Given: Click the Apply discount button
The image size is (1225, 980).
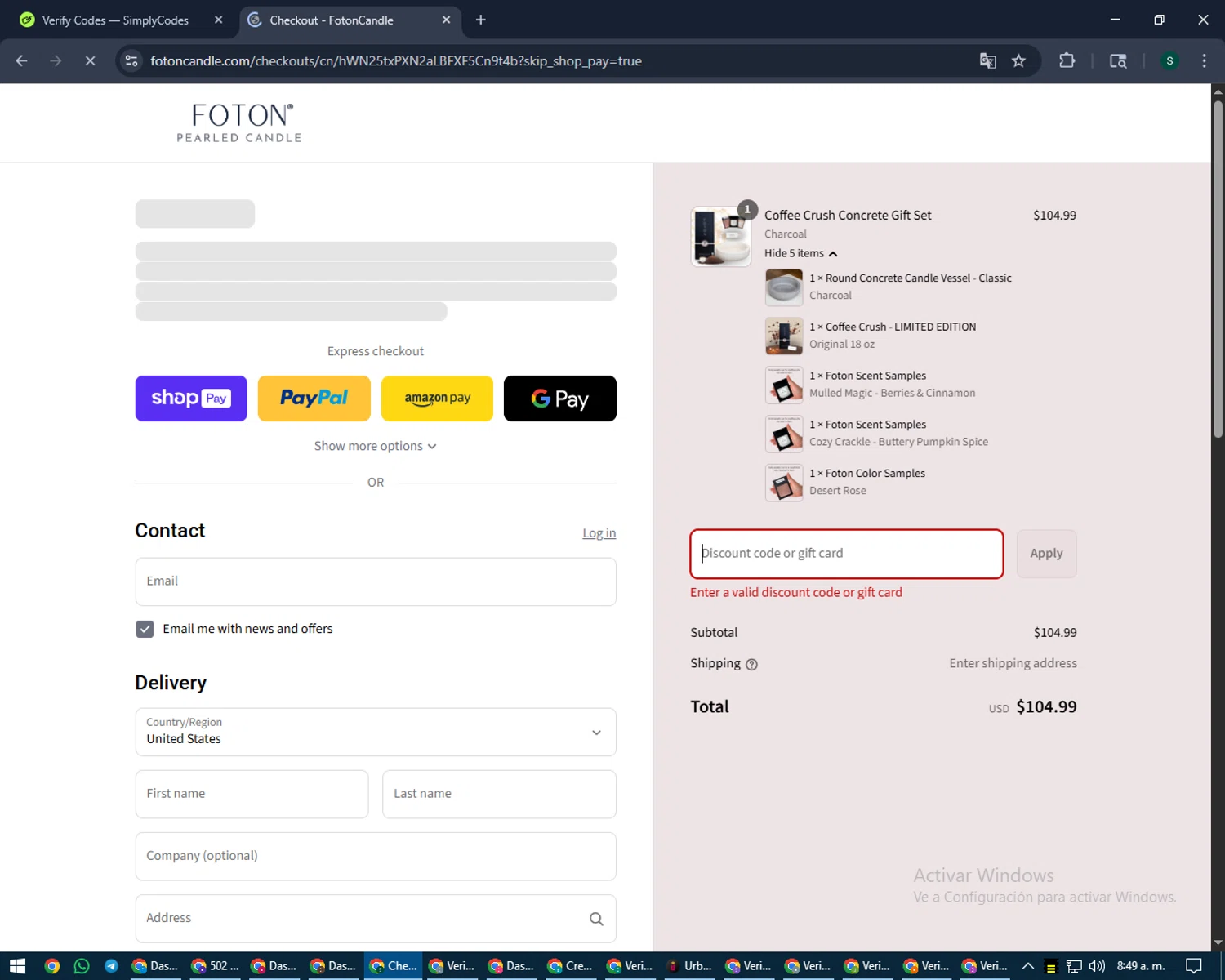Looking at the screenshot, I should pos(1046,554).
